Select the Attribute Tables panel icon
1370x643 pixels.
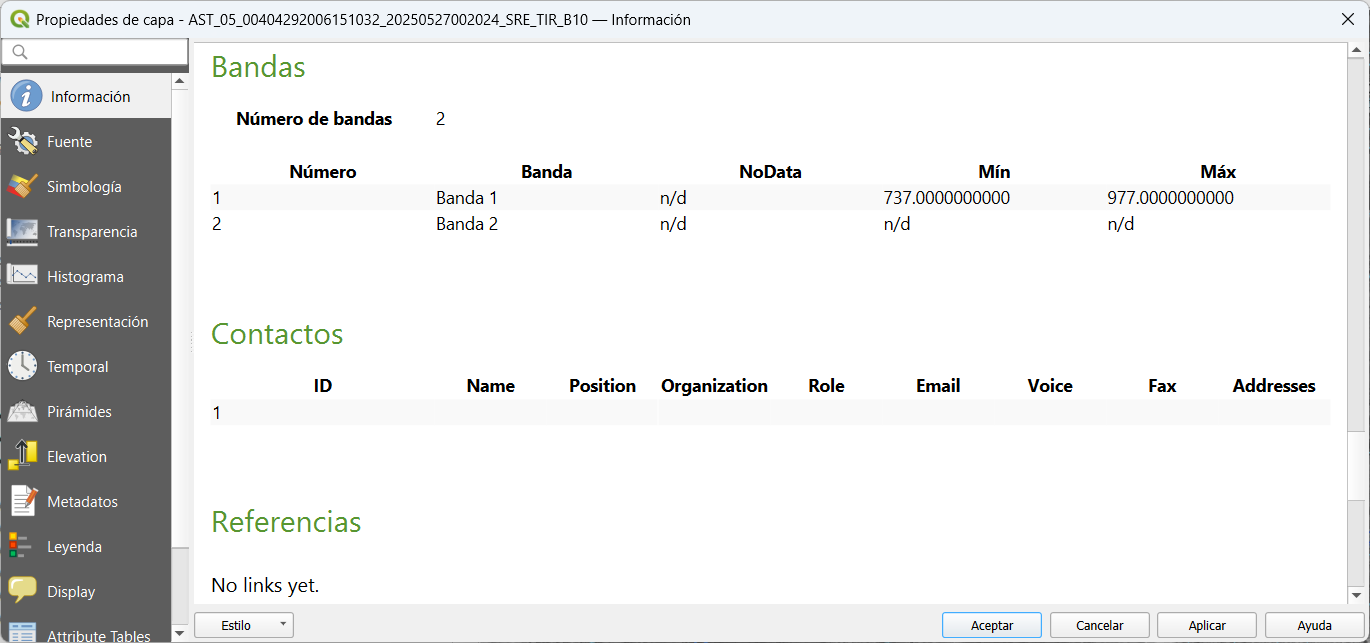click(x=22, y=632)
